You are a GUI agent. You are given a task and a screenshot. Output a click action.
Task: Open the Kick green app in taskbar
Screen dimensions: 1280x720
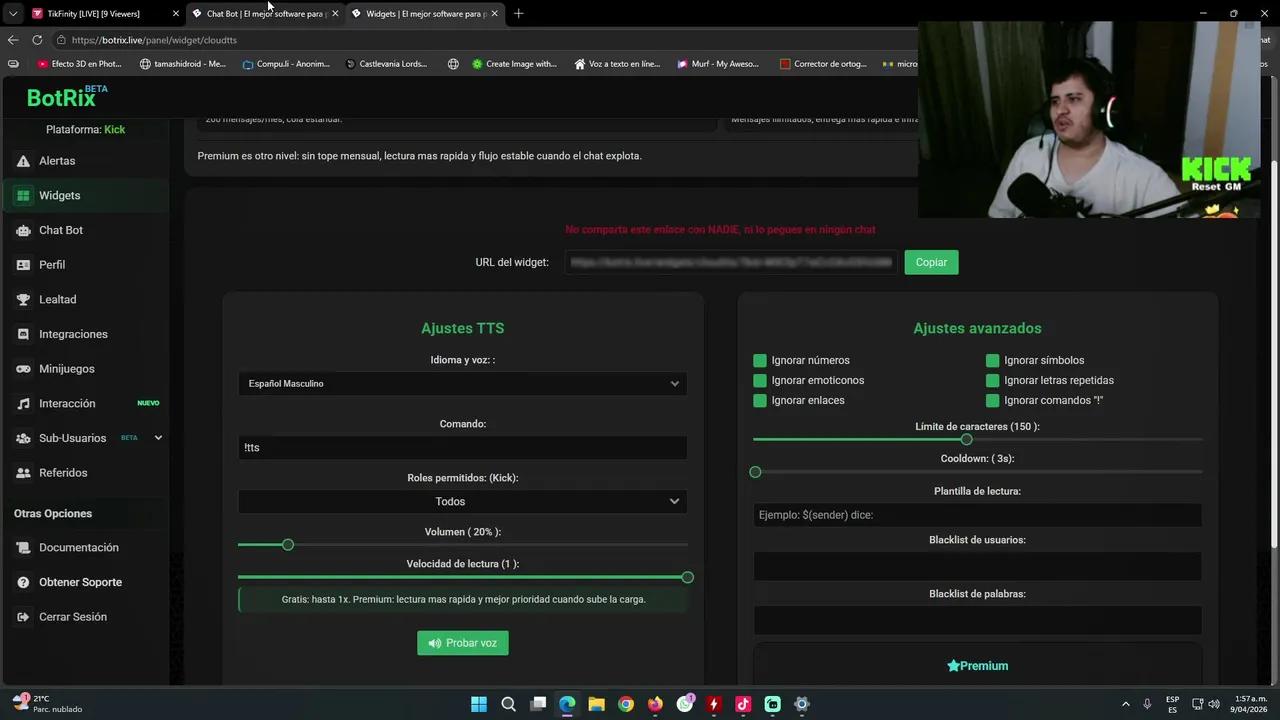point(772,704)
